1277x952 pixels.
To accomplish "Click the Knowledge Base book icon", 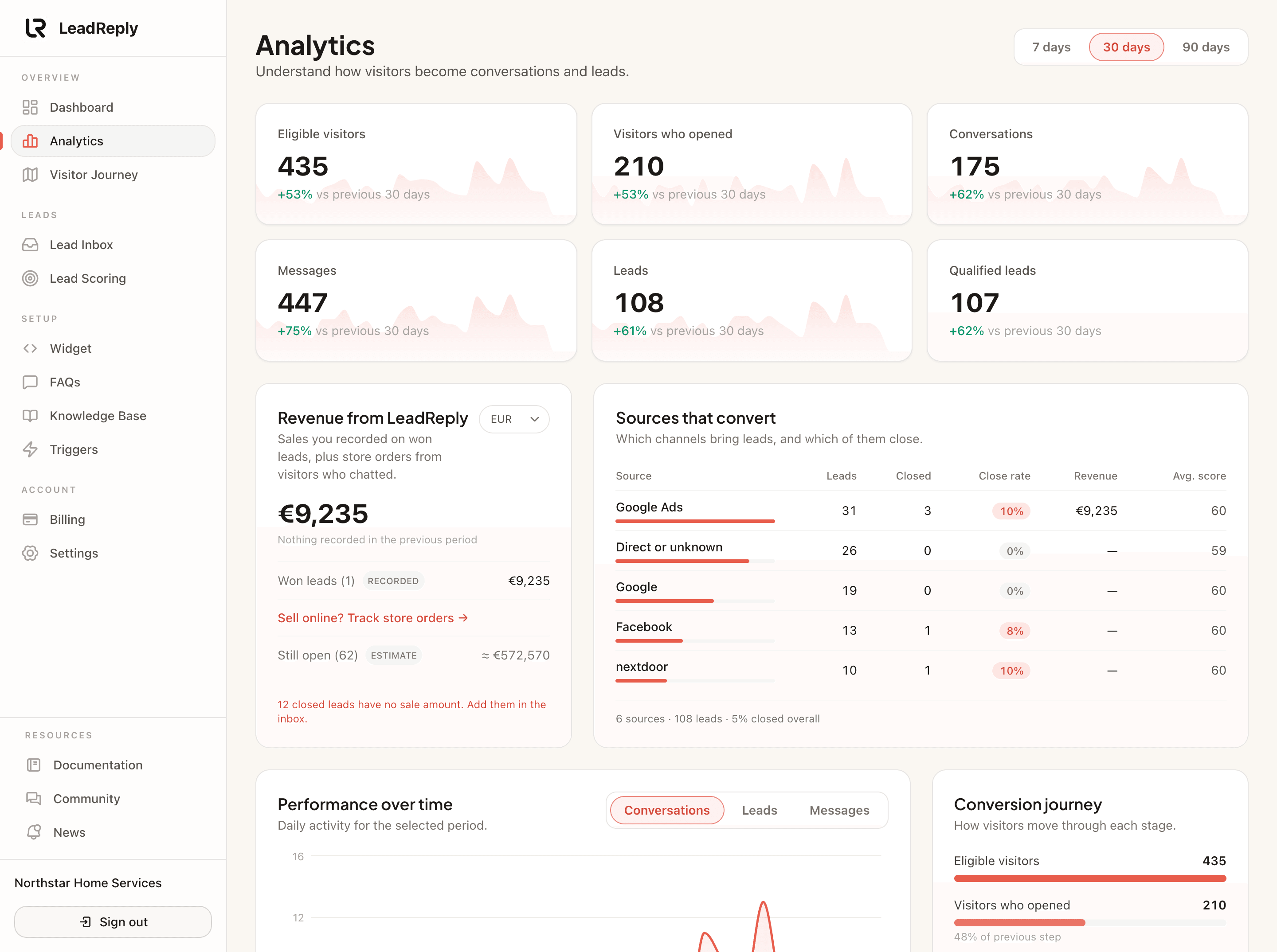I will pos(30,416).
